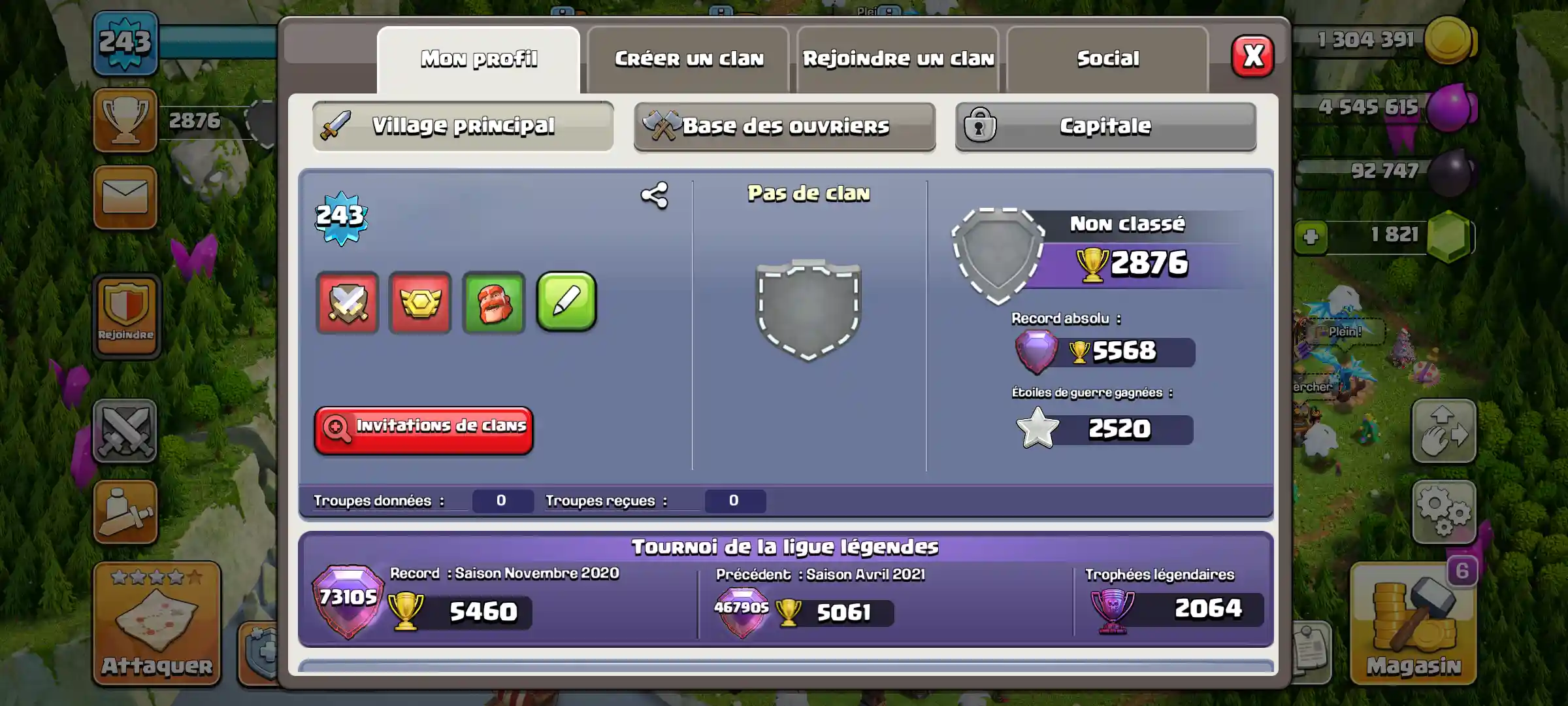Open the layout editor hand icon
Screen dimensions: 1568x706
1444,431
